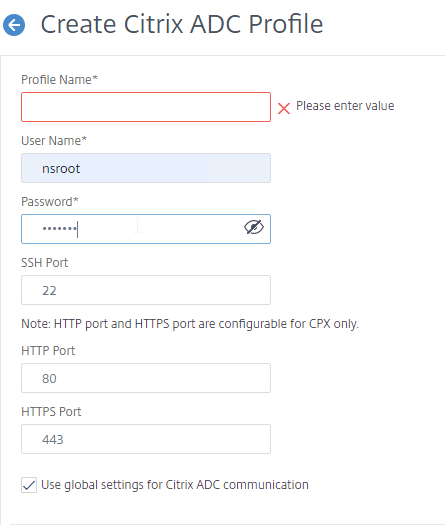The height and width of the screenshot is (525, 445).
Task: Click the CPX-only port configuration note
Action: coord(190,324)
